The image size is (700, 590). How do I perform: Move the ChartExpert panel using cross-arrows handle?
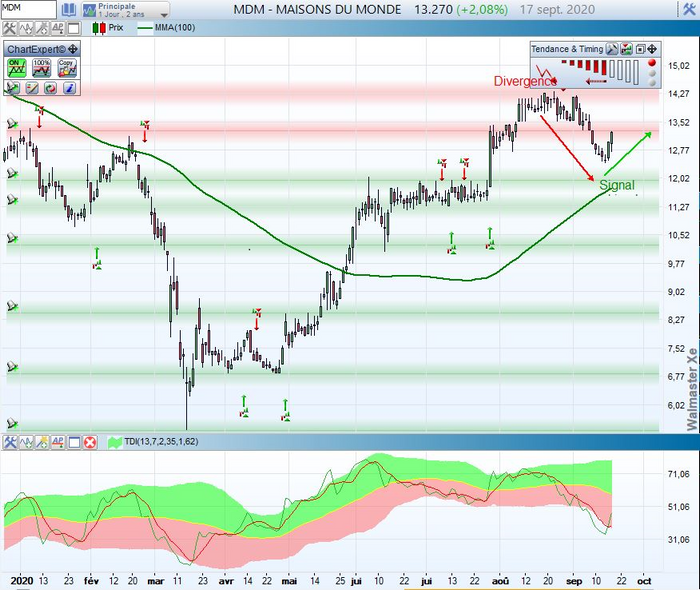coord(73,49)
